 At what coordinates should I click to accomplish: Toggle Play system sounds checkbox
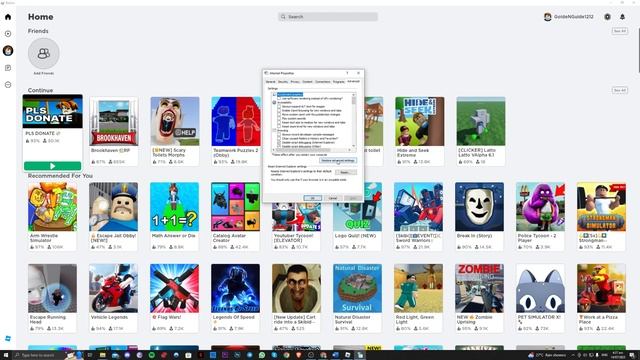[279, 118]
